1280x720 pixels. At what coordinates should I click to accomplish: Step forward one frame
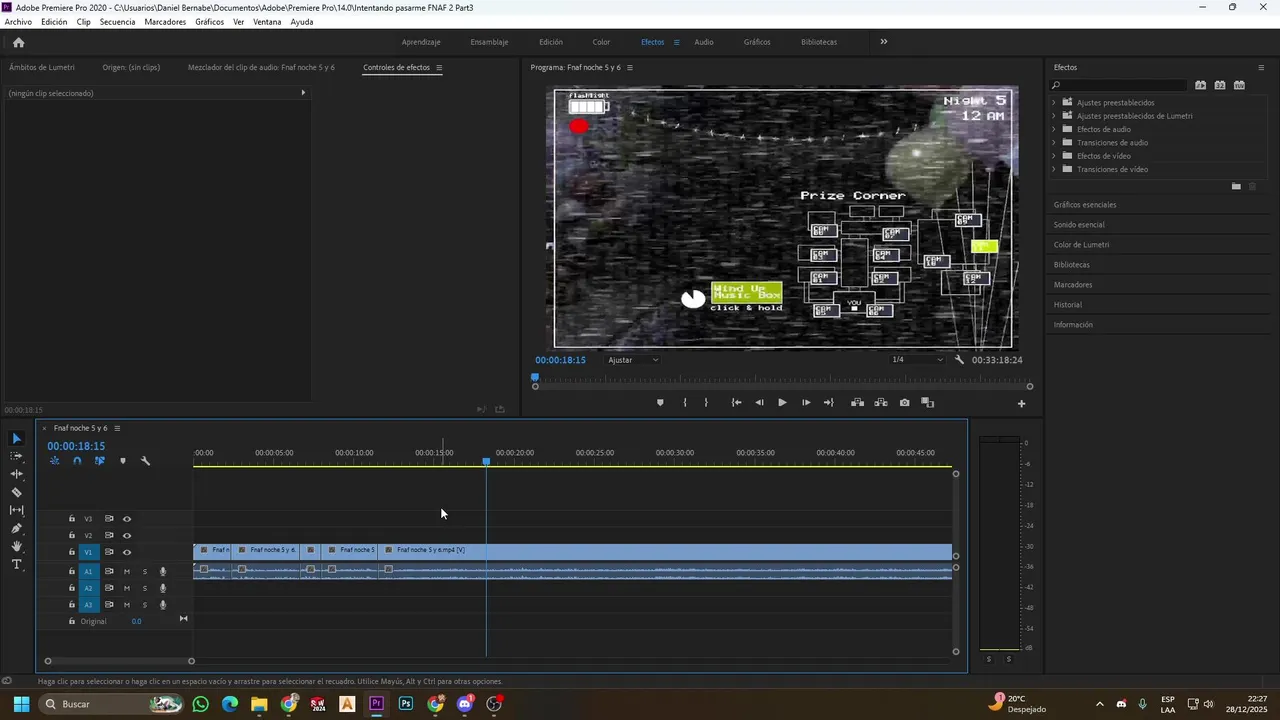point(806,403)
